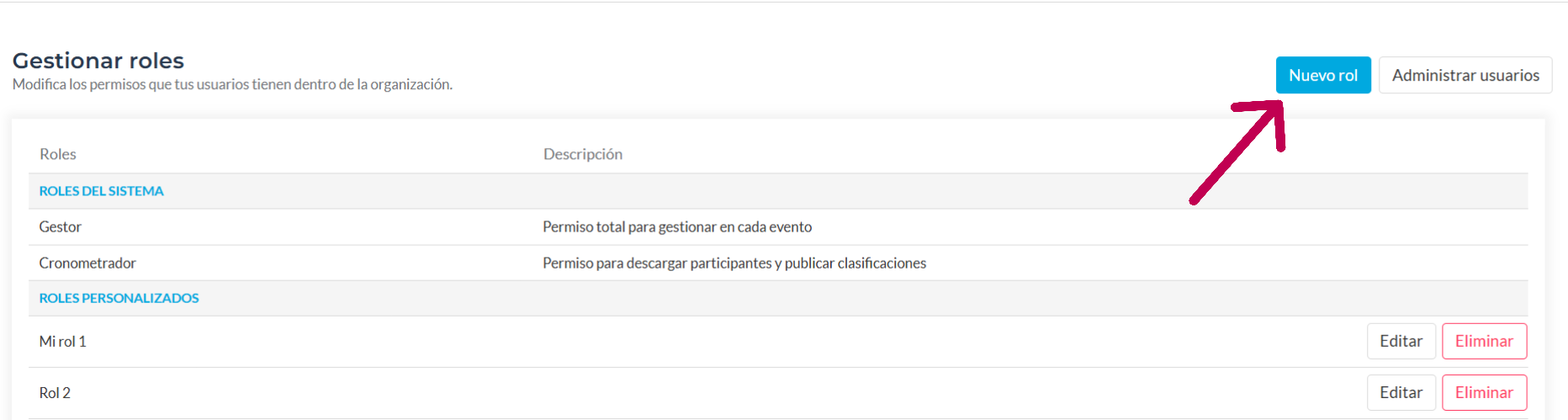This screenshot has width=1568, height=420.
Task: Click the Gestionar roles page title
Action: (98, 61)
